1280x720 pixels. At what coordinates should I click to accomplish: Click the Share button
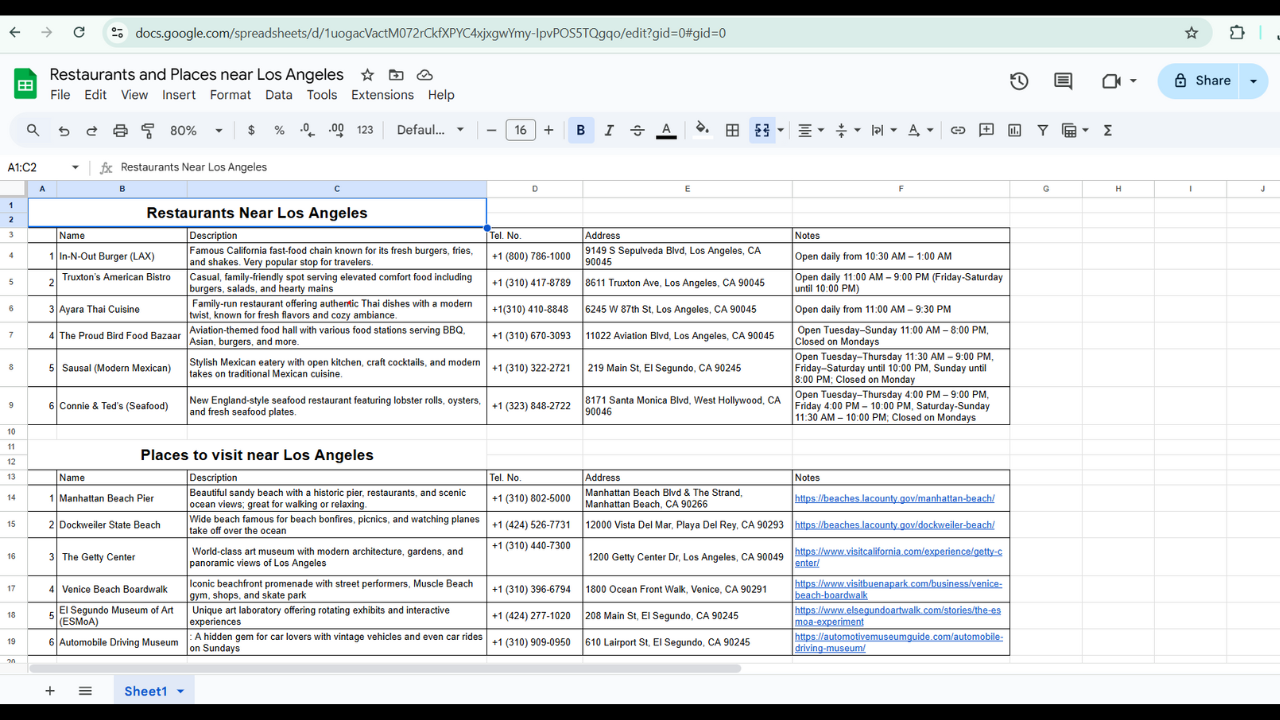click(x=1201, y=81)
